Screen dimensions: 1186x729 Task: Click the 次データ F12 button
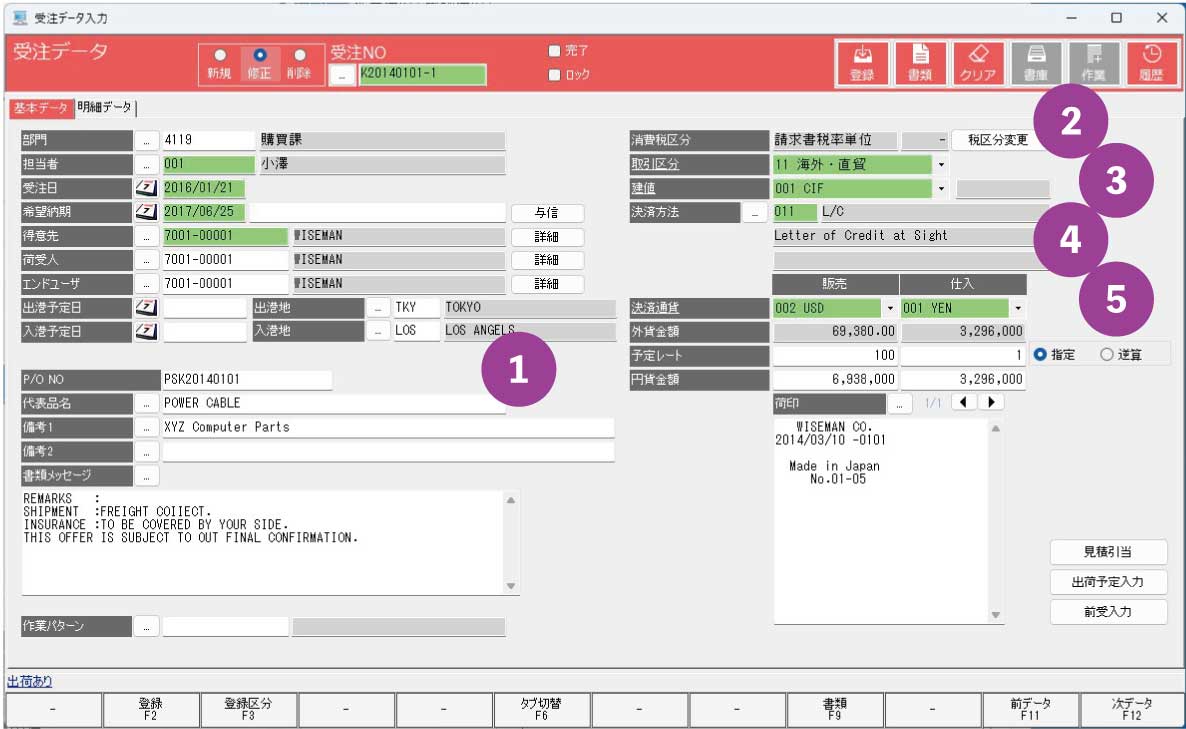tap(1132, 709)
